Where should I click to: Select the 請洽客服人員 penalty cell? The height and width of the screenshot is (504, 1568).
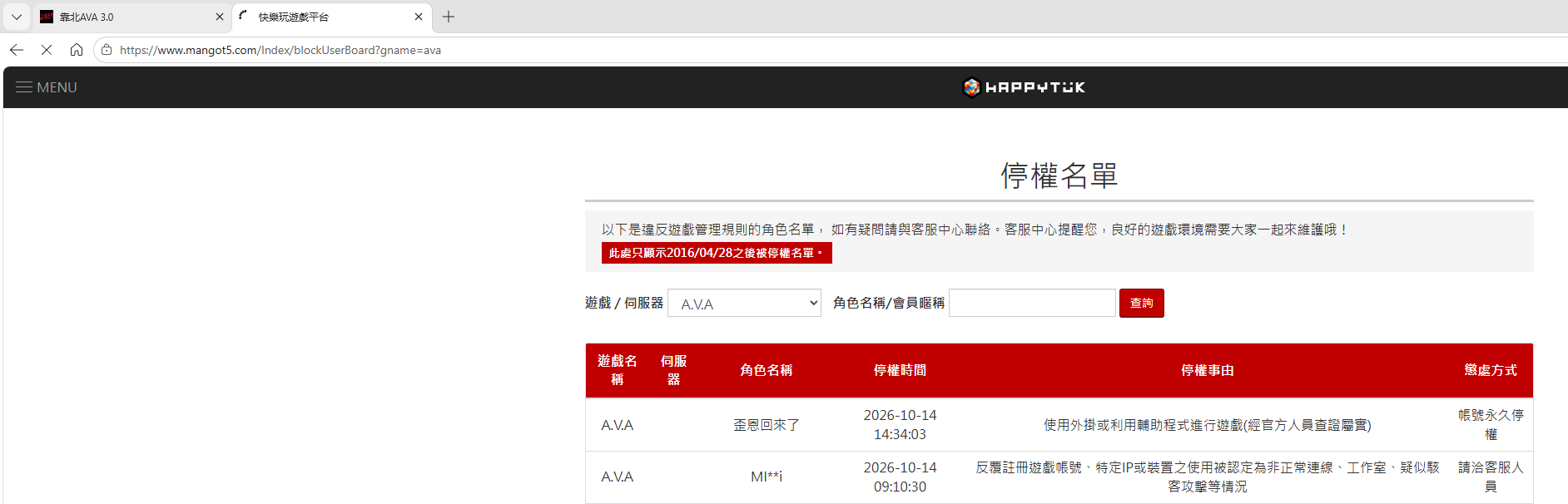(1491, 477)
